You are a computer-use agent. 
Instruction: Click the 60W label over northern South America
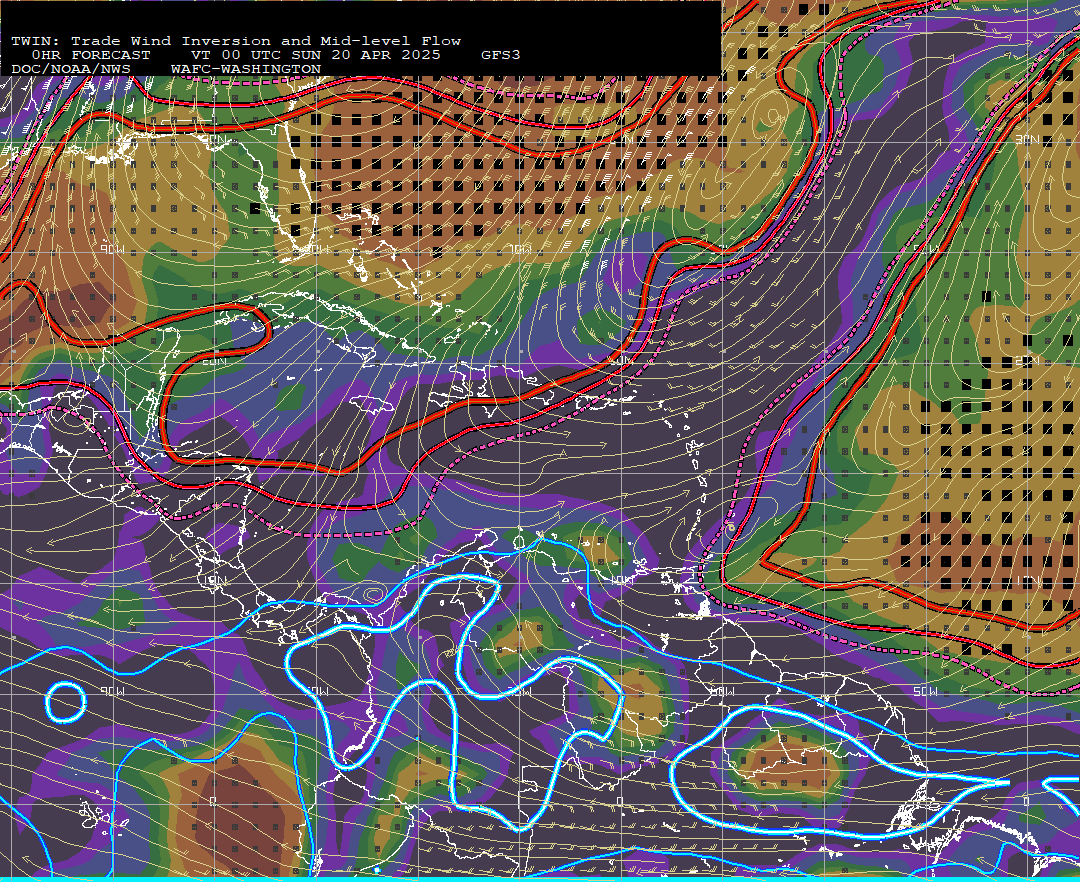(x=722, y=691)
